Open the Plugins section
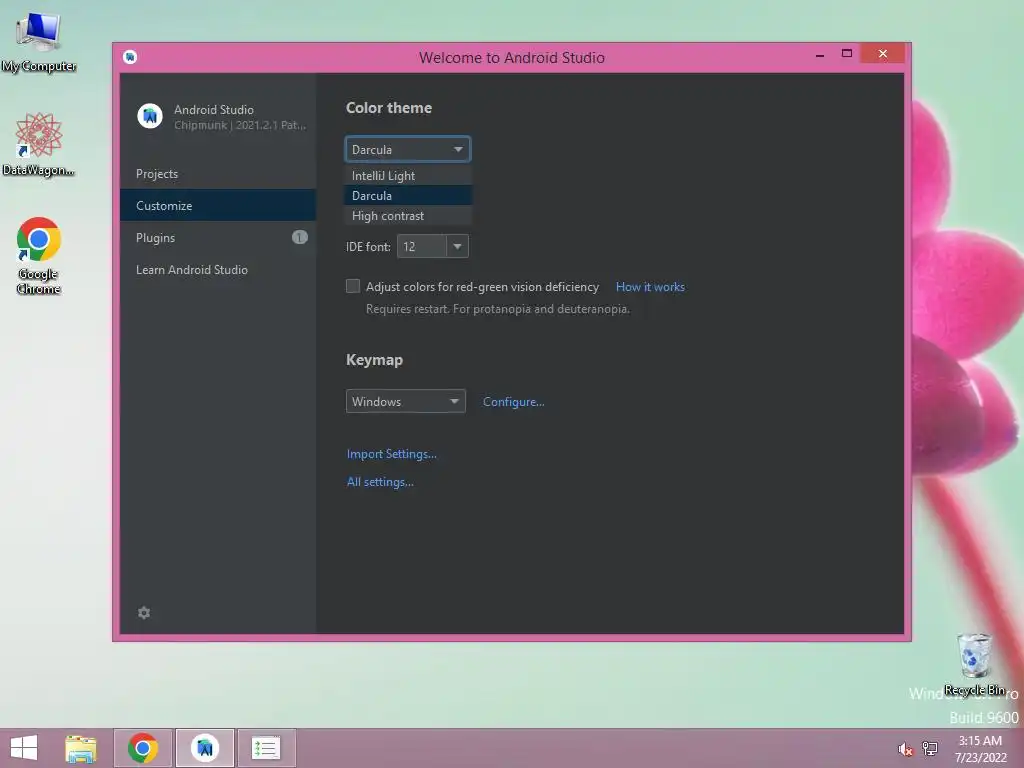1024x768 pixels. [x=218, y=237]
